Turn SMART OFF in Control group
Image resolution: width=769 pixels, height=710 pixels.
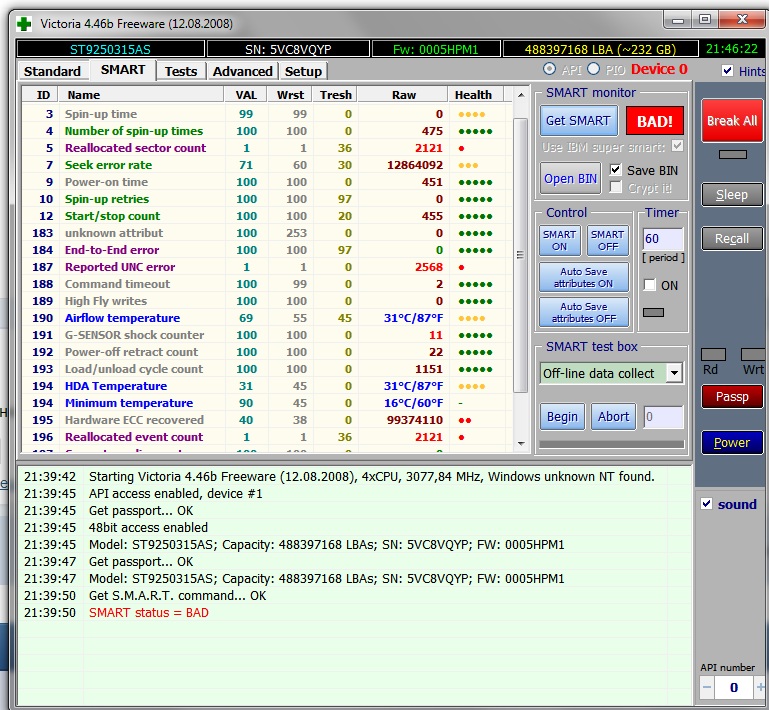click(608, 241)
